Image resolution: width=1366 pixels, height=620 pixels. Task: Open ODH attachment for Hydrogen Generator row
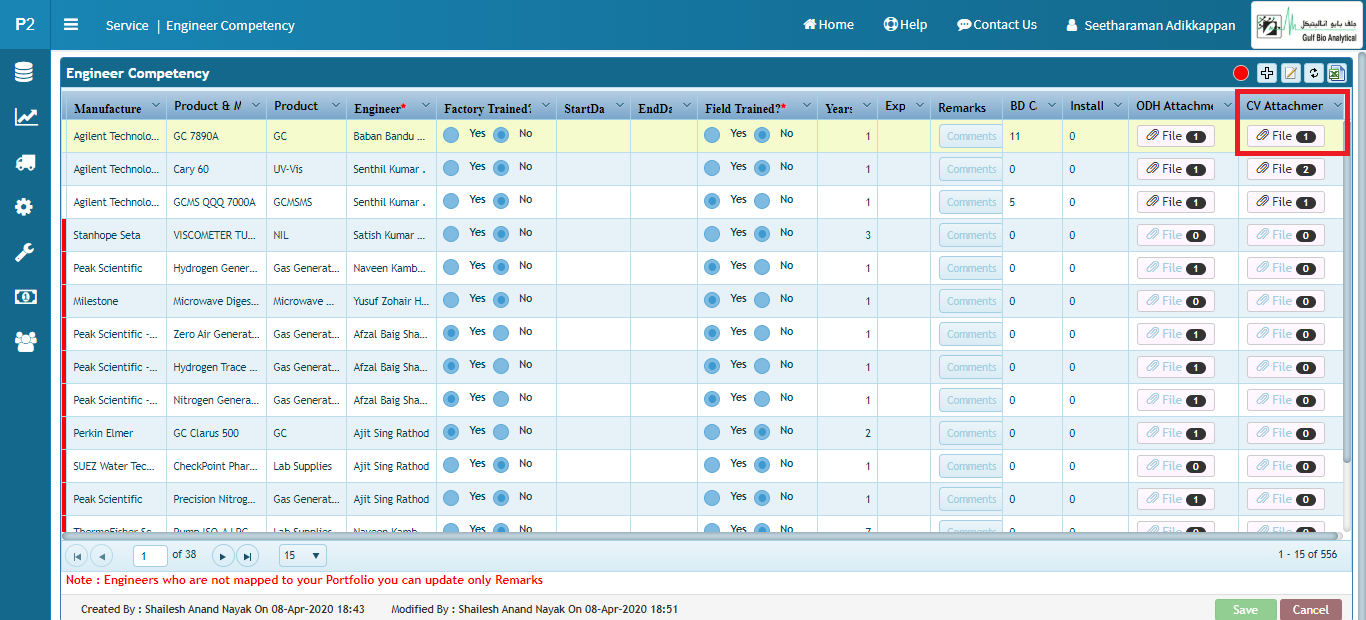[x=1176, y=268]
